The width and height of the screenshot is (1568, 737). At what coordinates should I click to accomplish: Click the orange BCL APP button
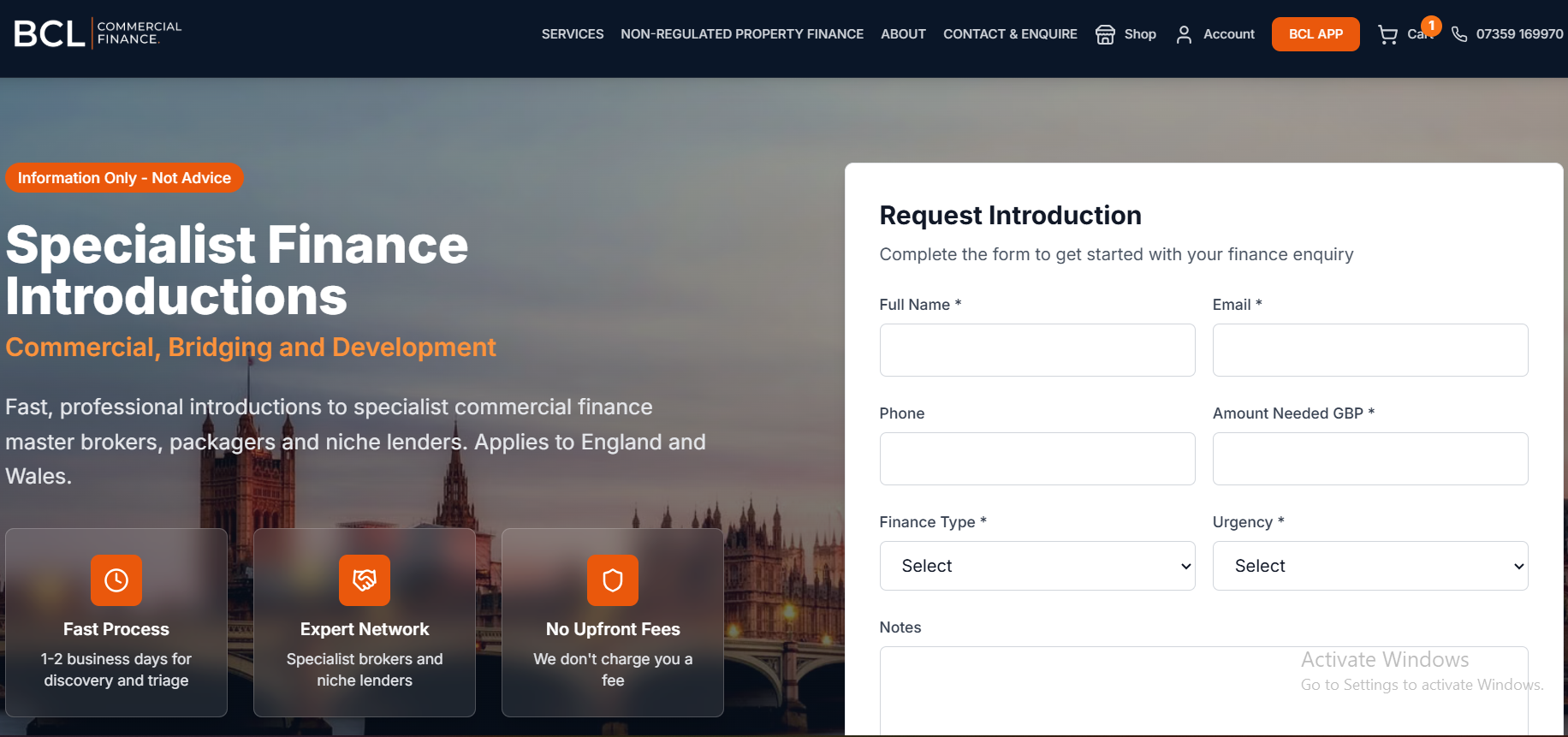[1316, 34]
